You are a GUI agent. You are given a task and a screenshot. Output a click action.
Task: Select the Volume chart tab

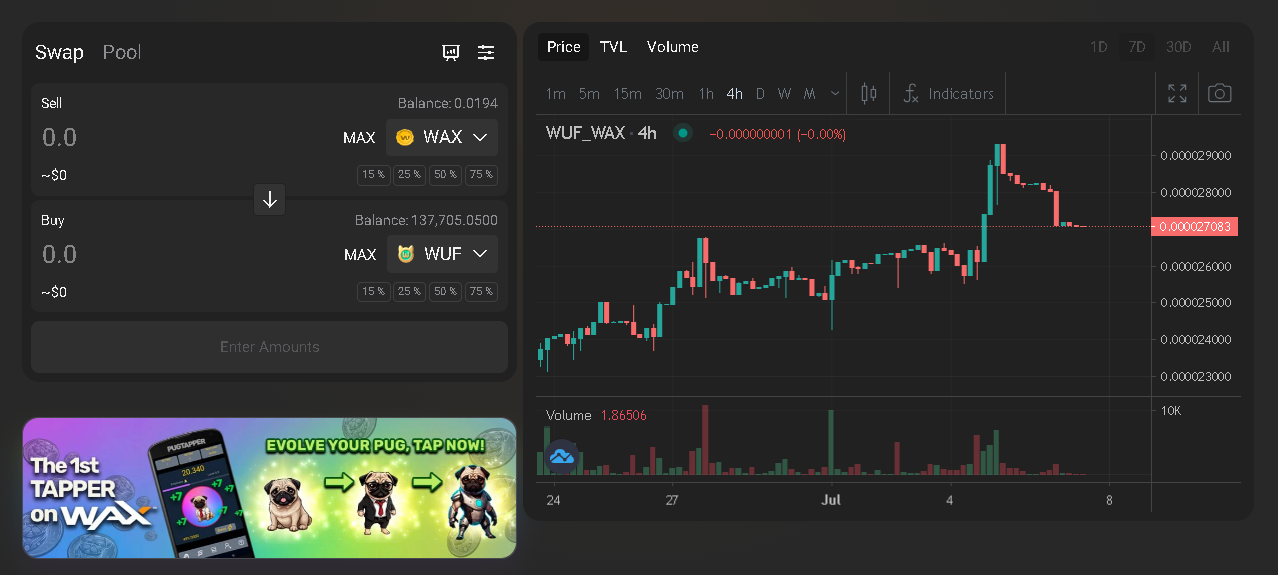tap(673, 47)
